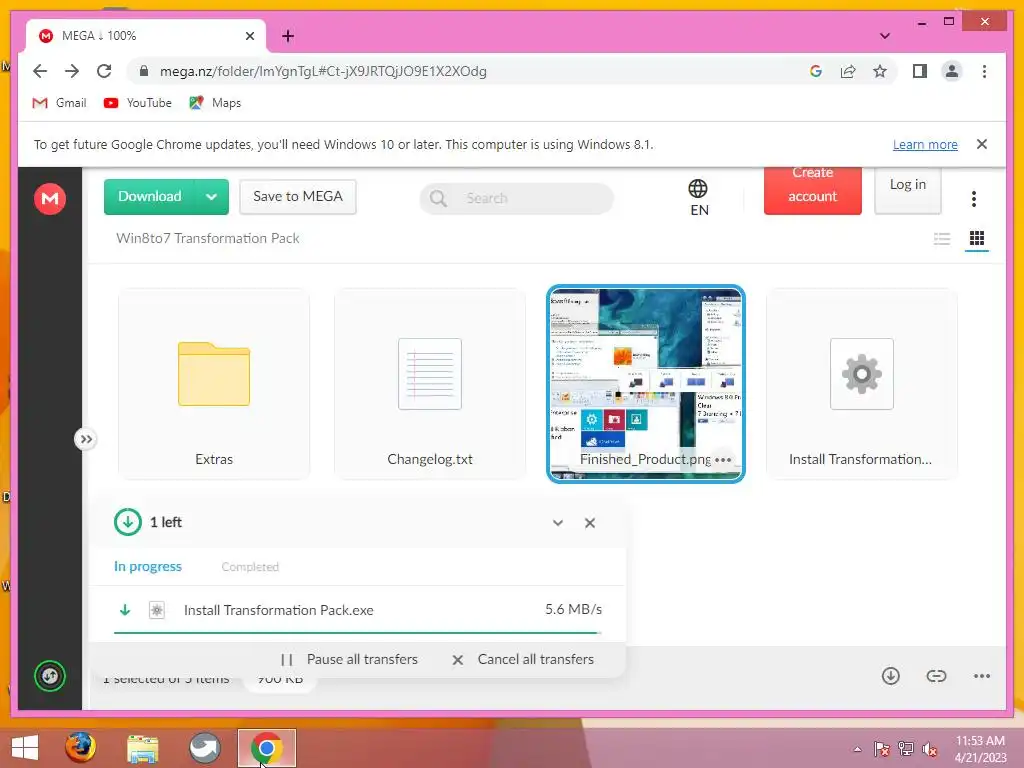The image size is (1024, 768).
Task: Close the MEGA tab
Action: [x=249, y=36]
